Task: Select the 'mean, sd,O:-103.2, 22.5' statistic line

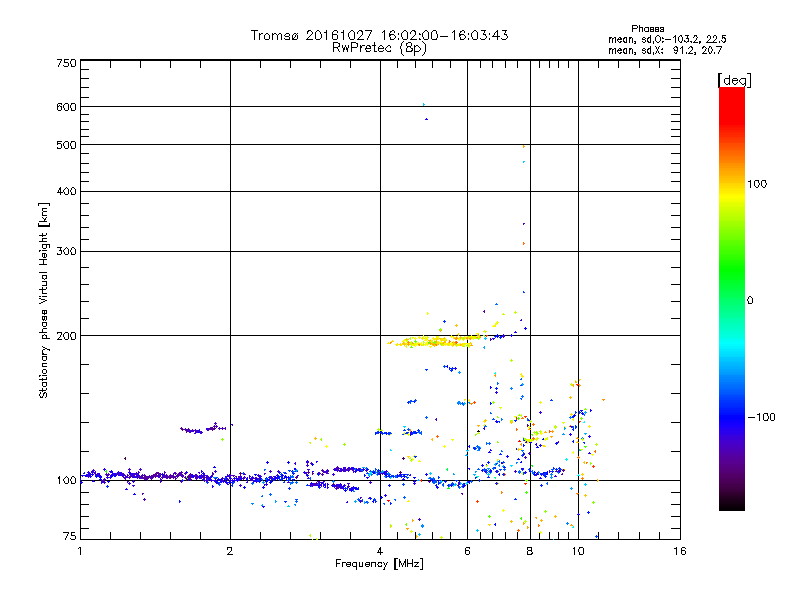Action: tap(667, 40)
